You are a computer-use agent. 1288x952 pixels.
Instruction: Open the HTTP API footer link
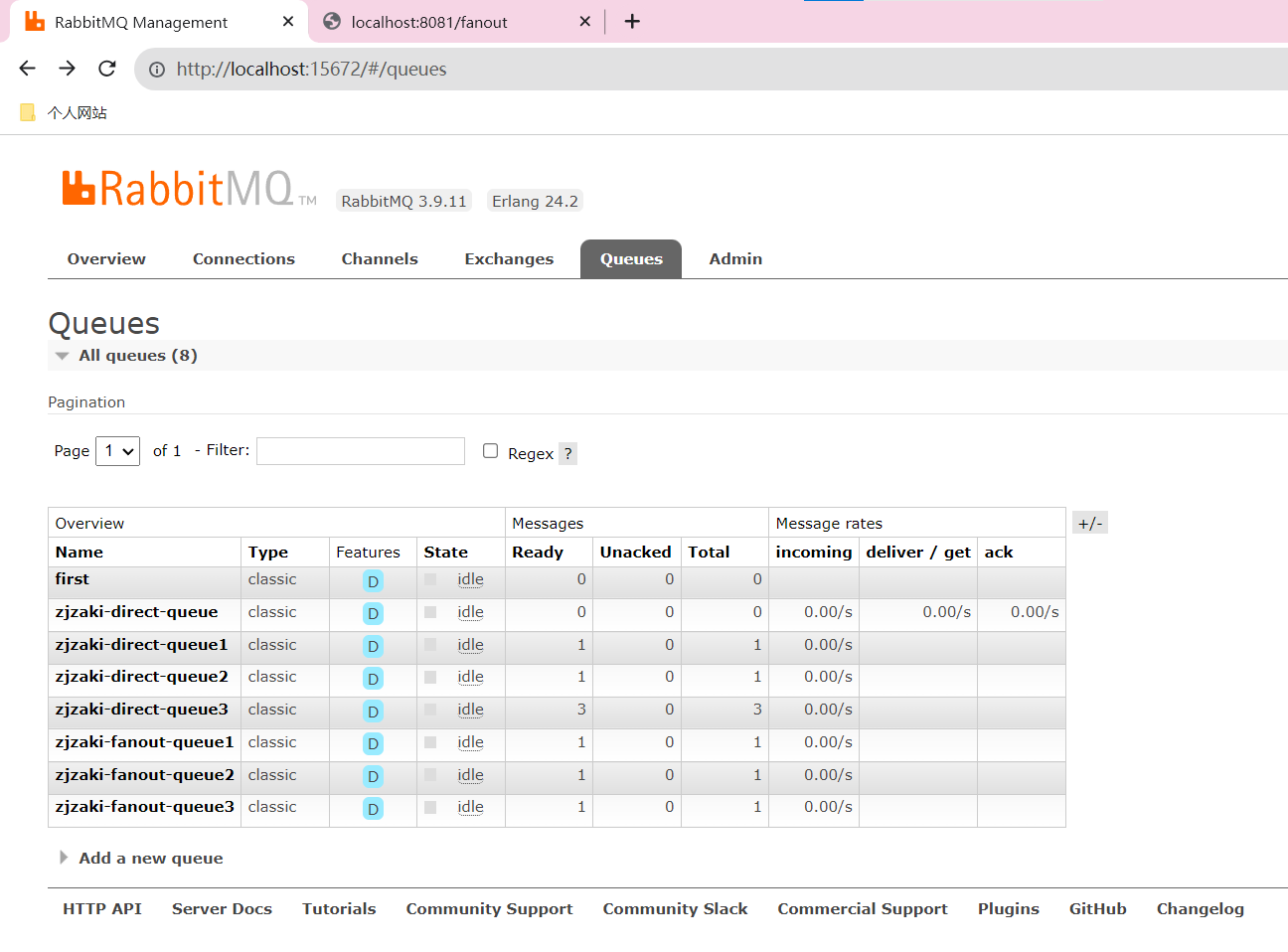(102, 908)
